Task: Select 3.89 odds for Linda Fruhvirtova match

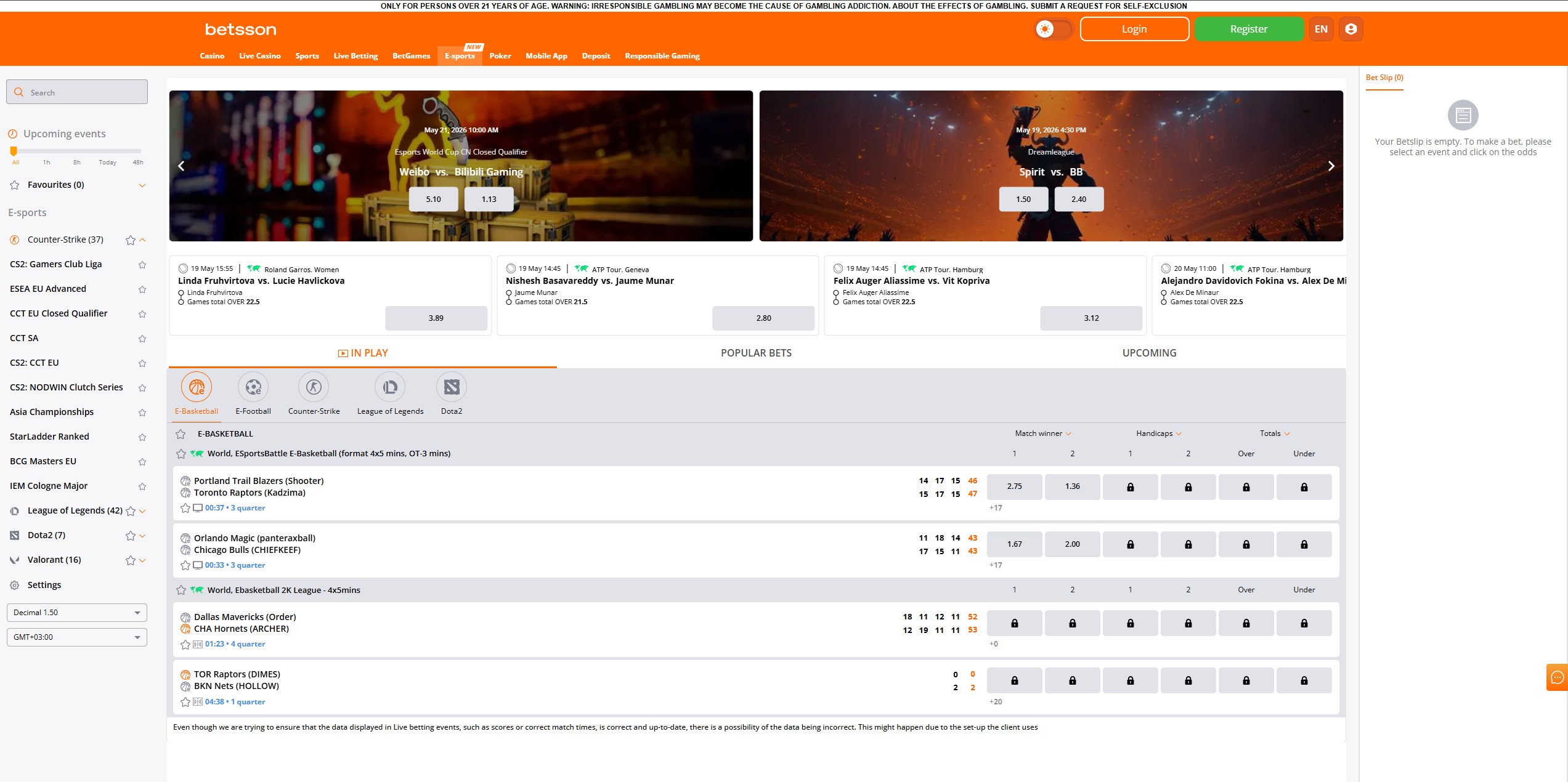Action: (x=436, y=318)
